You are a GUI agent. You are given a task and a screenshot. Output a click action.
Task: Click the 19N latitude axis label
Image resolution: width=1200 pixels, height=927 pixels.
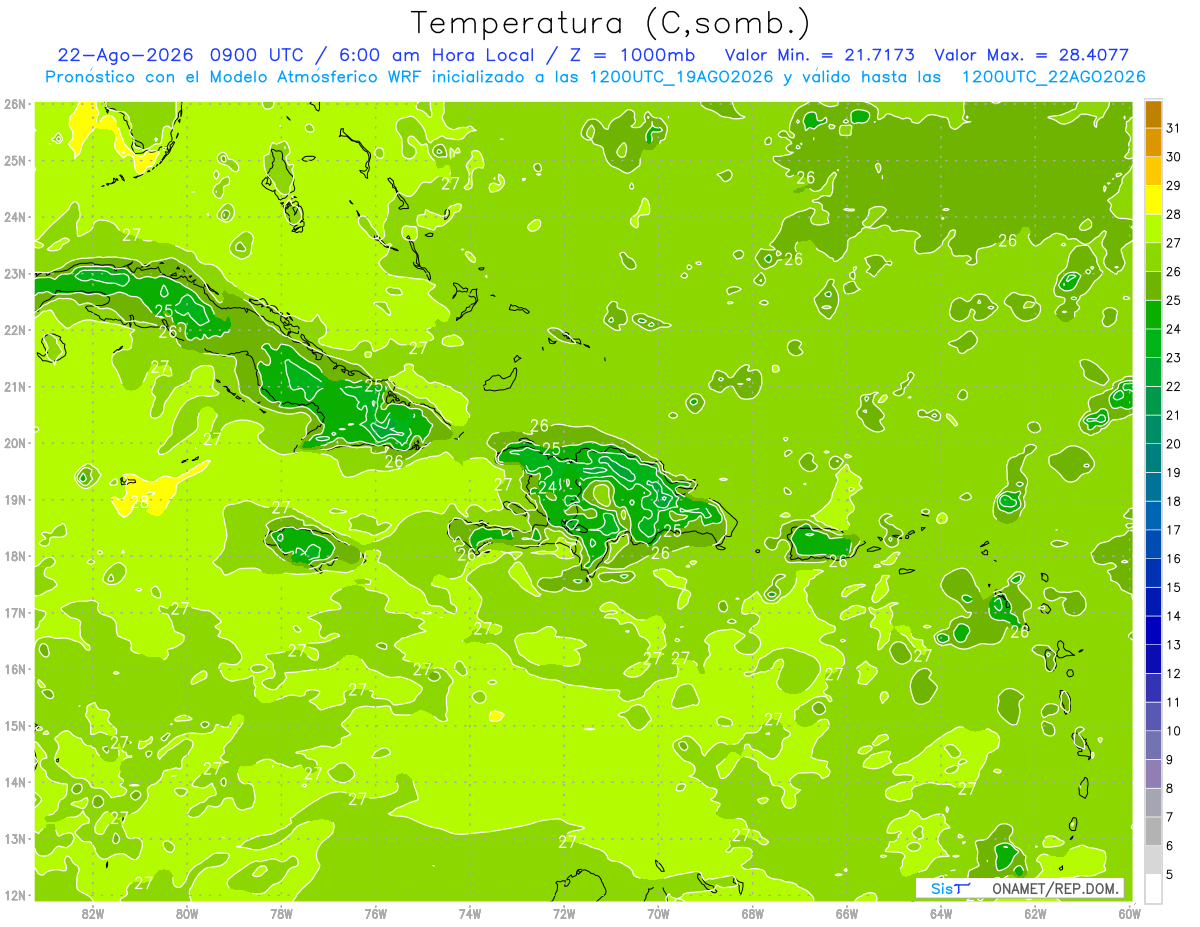pyautogui.click(x=15, y=500)
